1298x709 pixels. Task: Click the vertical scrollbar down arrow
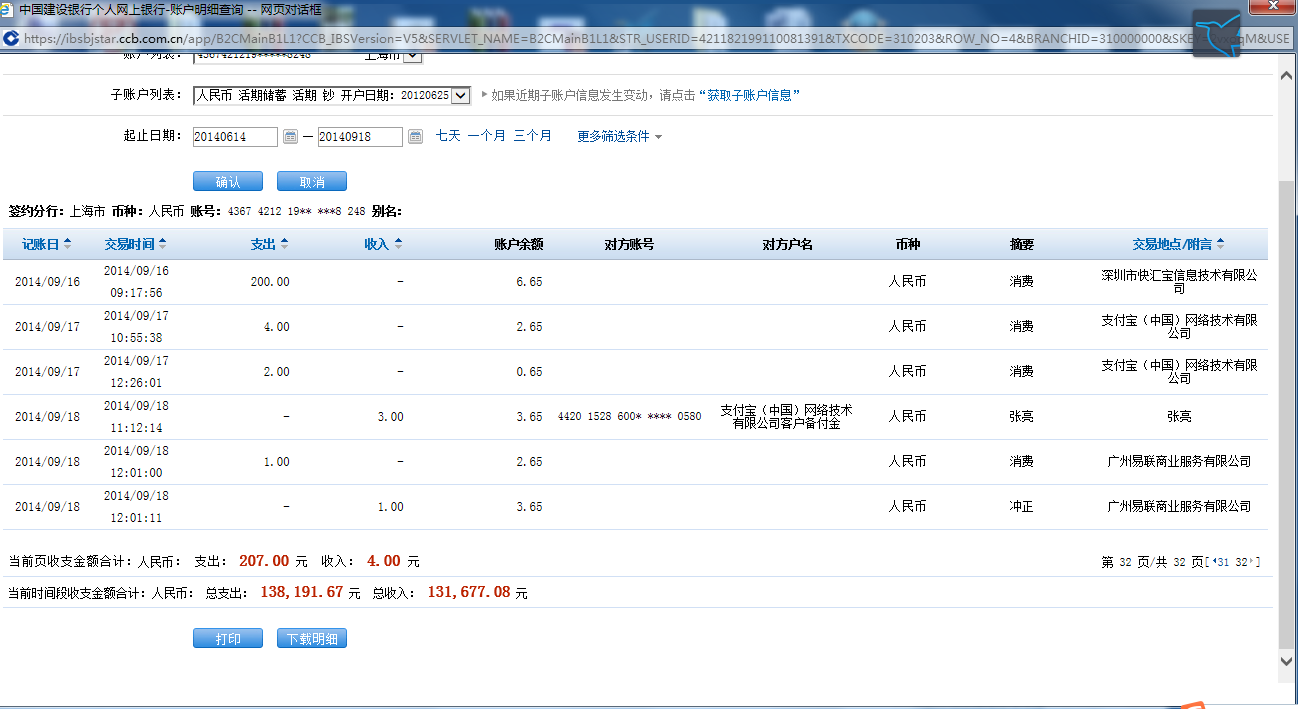(x=1287, y=661)
